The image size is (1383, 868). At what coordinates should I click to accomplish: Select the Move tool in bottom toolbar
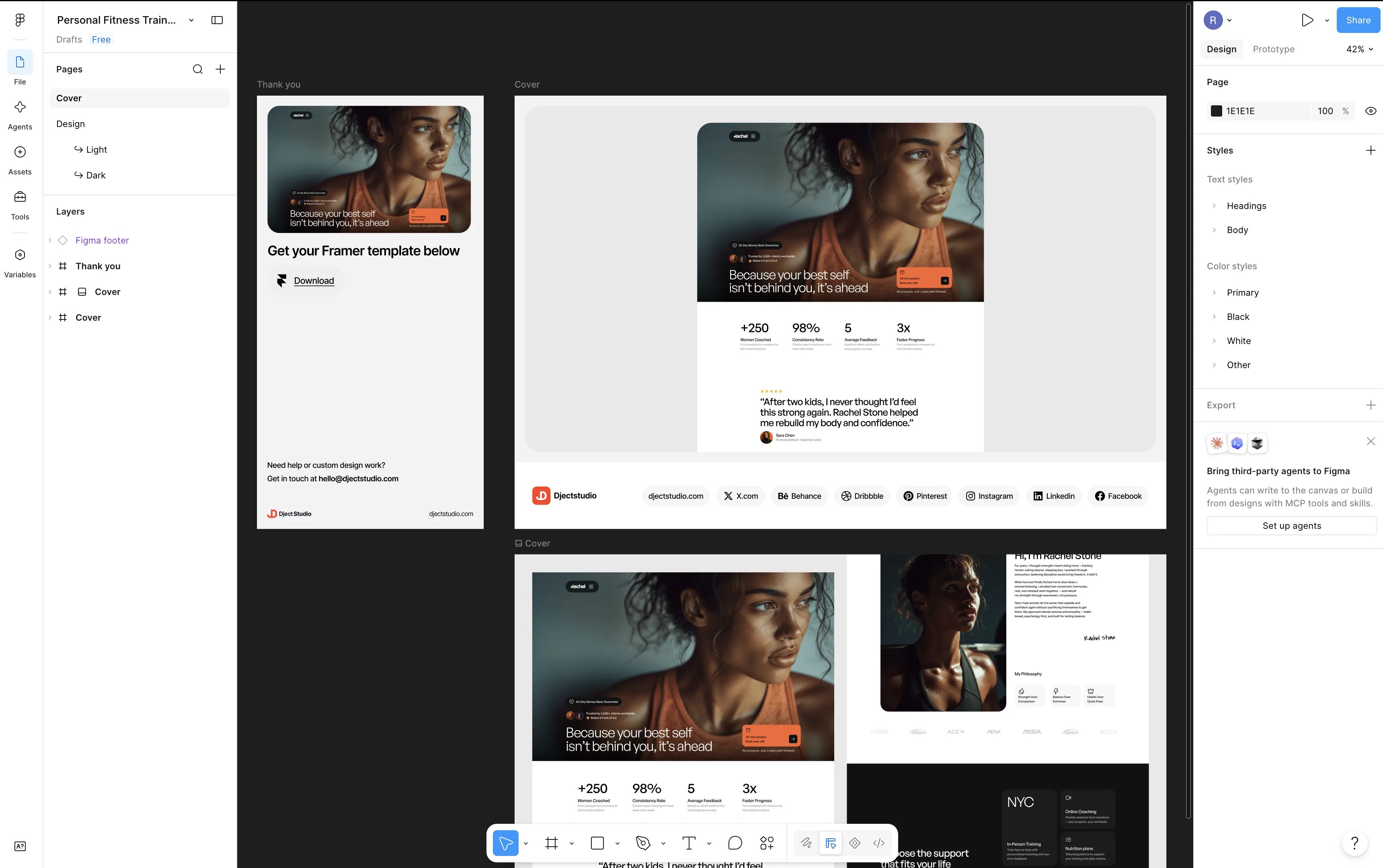point(505,843)
